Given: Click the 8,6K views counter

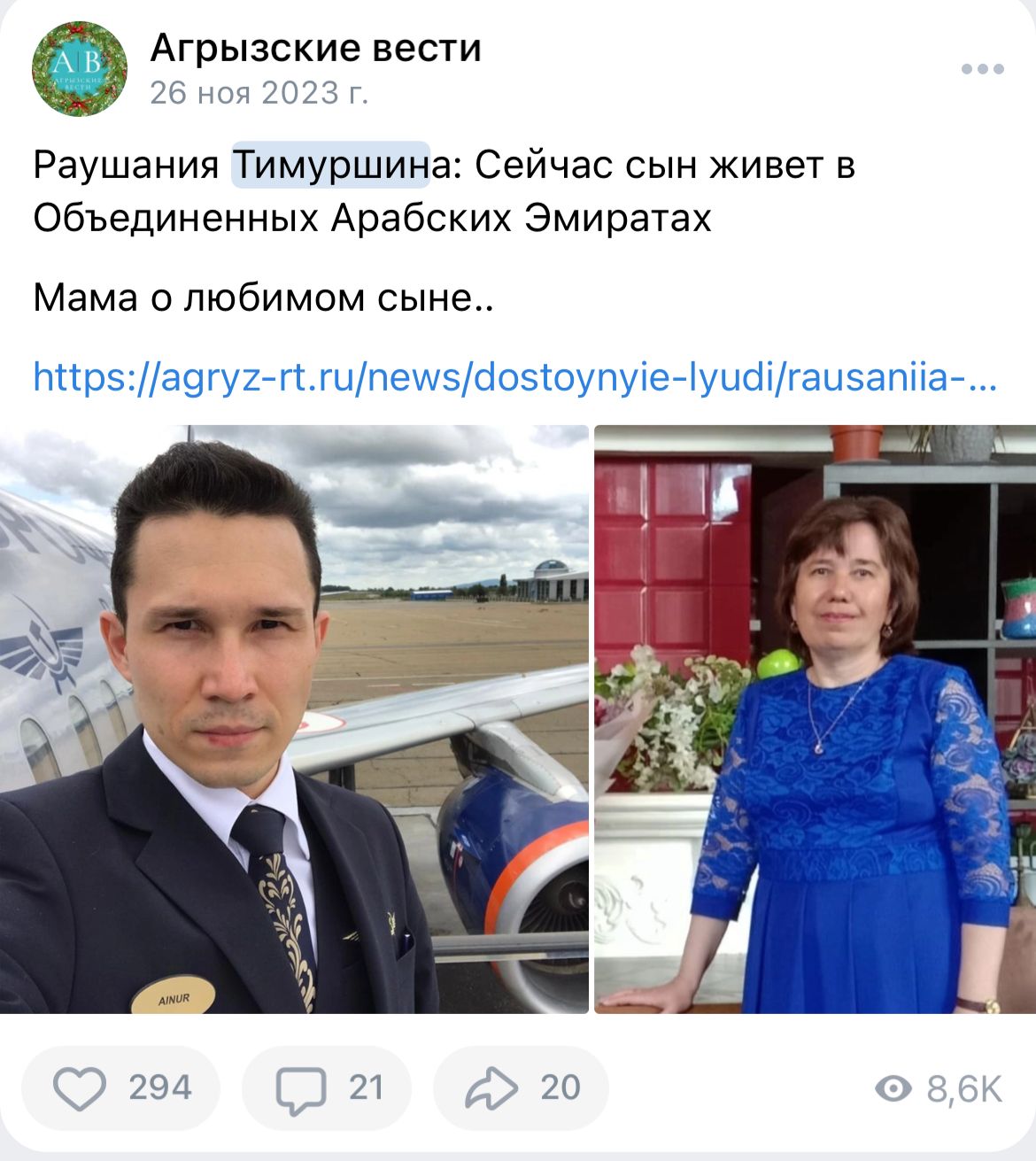Looking at the screenshot, I should click(x=964, y=1089).
